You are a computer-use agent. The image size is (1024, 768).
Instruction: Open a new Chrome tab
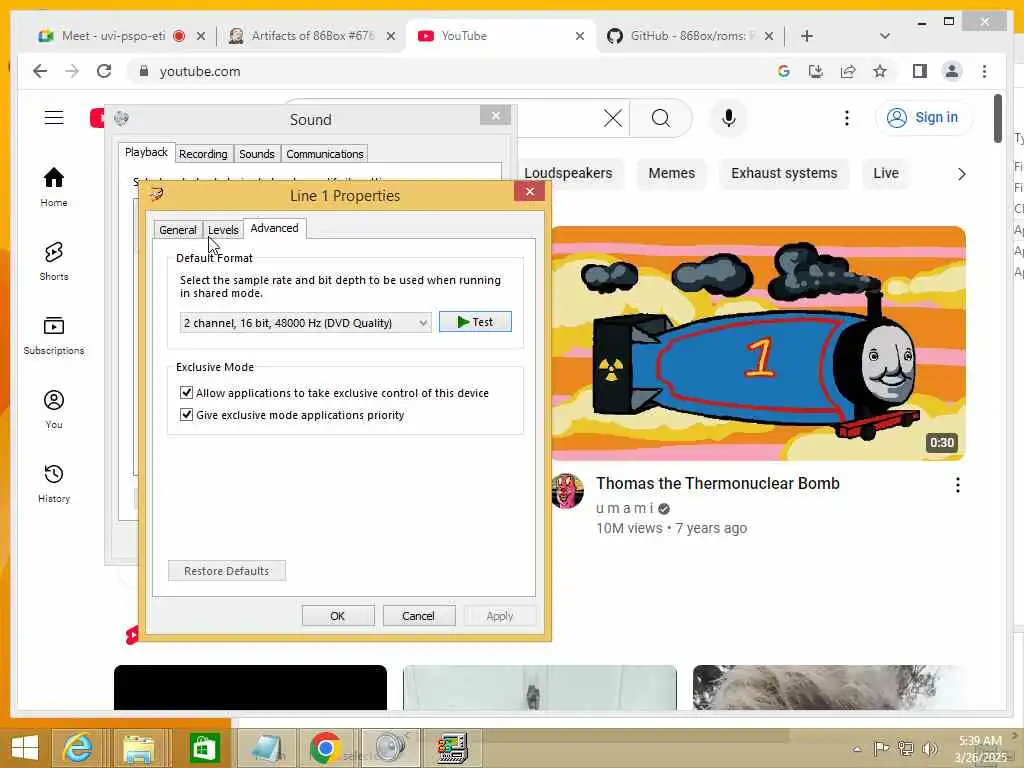coord(807,36)
